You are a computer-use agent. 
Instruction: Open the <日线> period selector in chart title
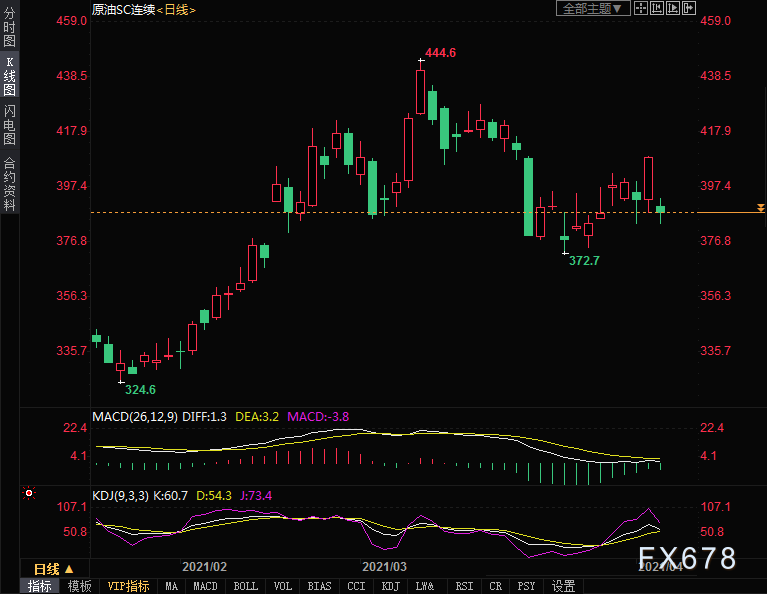[176, 9]
